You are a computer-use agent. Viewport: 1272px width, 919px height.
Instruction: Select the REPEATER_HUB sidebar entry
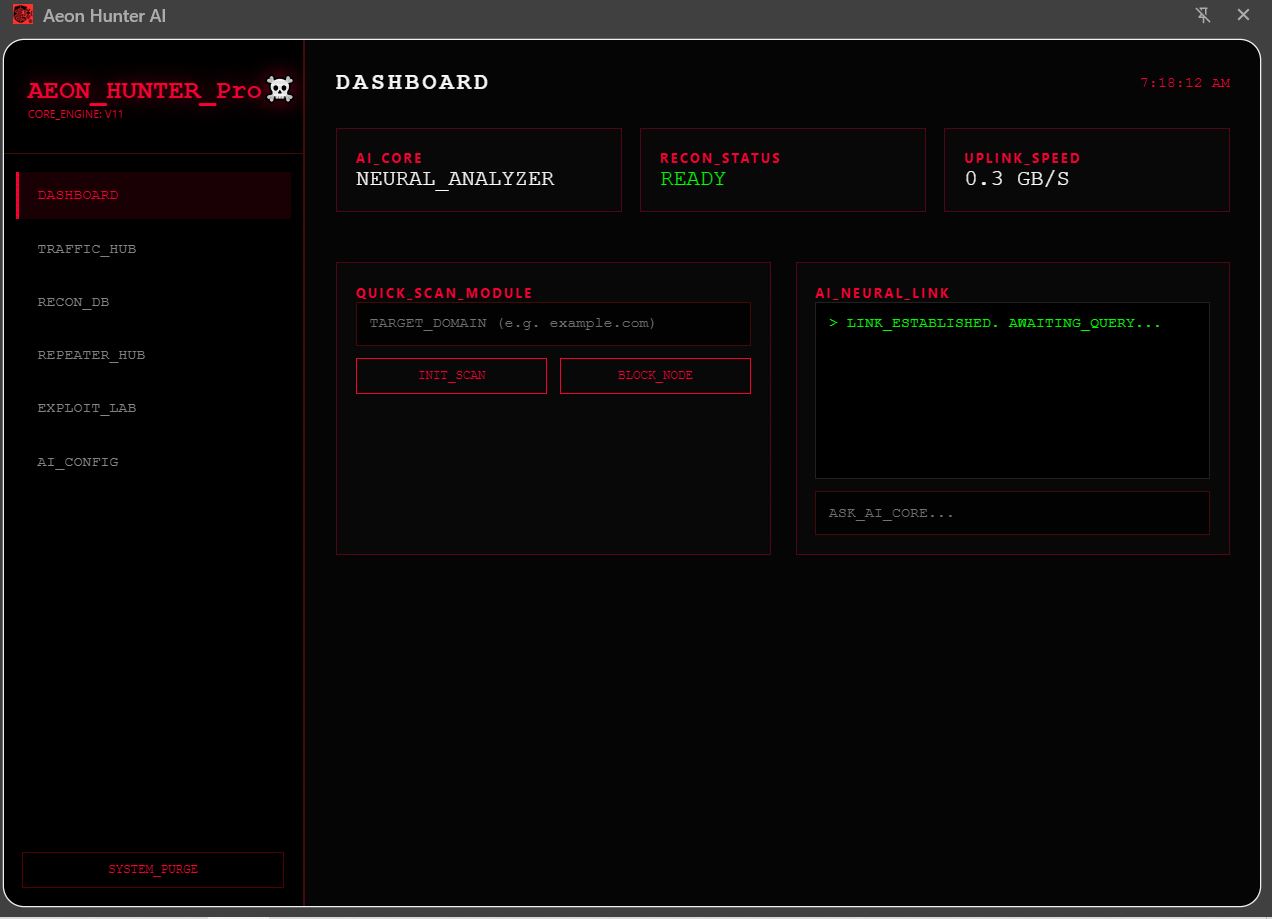tap(91, 355)
